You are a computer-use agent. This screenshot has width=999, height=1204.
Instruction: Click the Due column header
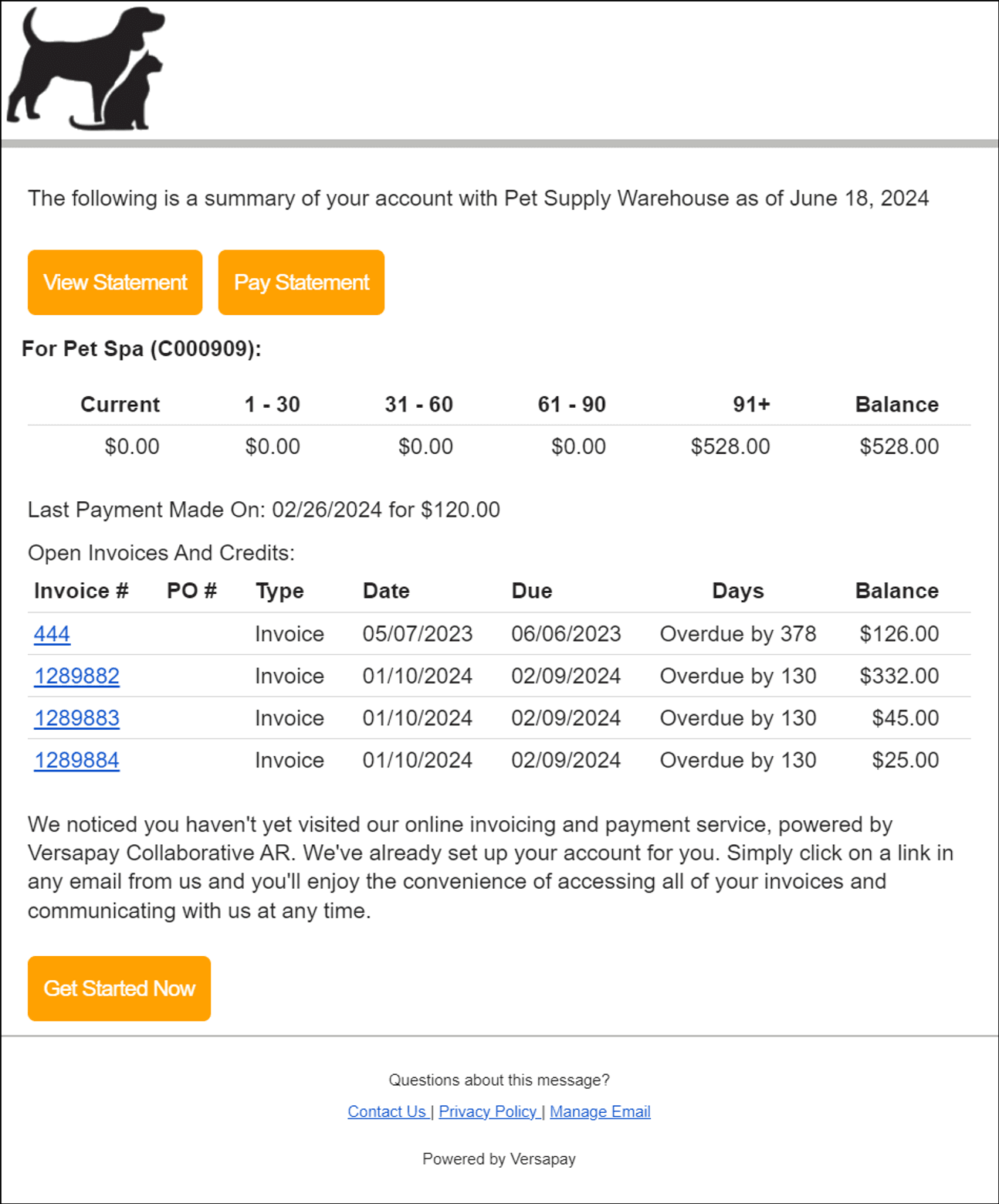pos(531,591)
